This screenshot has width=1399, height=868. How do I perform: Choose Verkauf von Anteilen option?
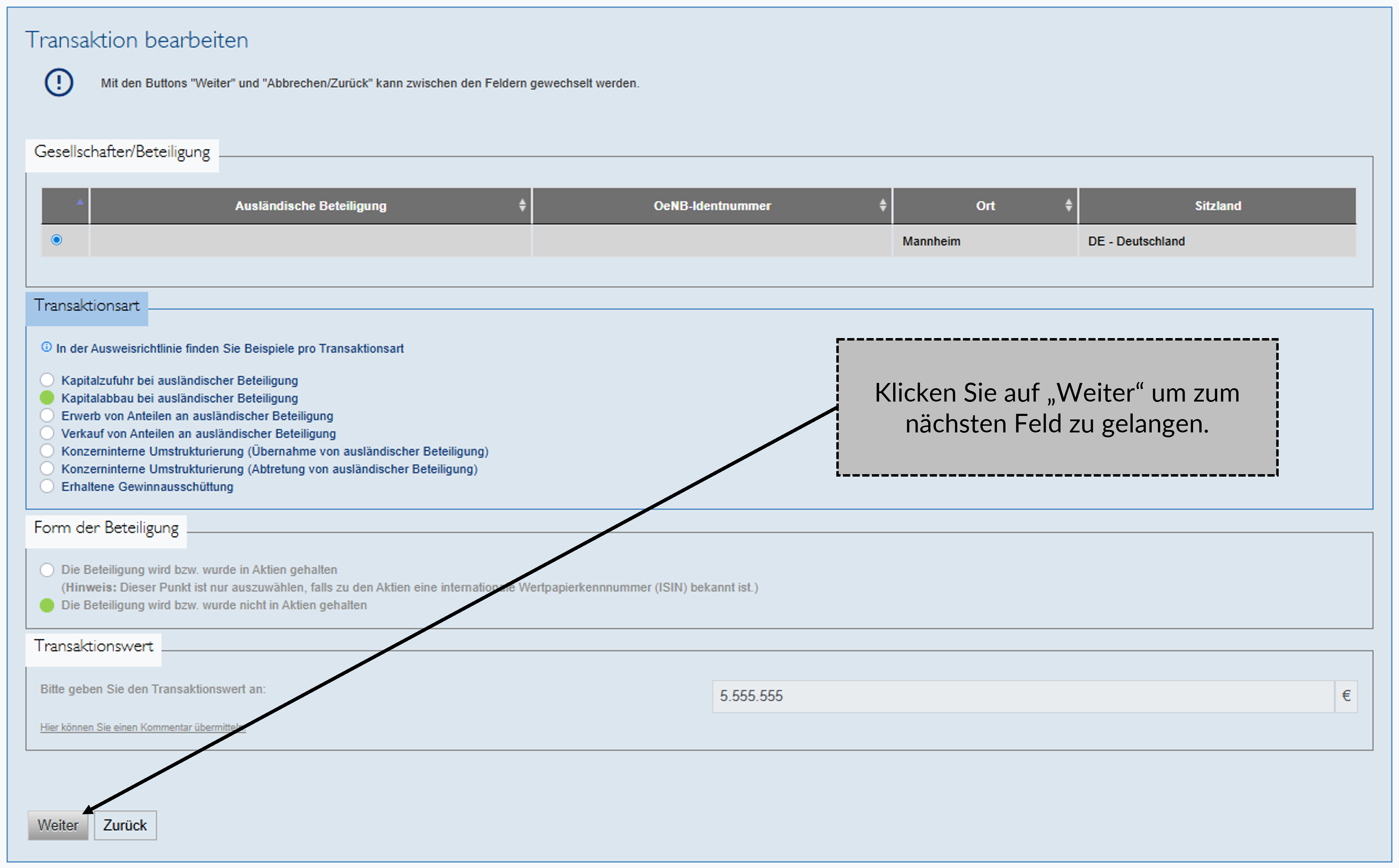tap(47, 433)
